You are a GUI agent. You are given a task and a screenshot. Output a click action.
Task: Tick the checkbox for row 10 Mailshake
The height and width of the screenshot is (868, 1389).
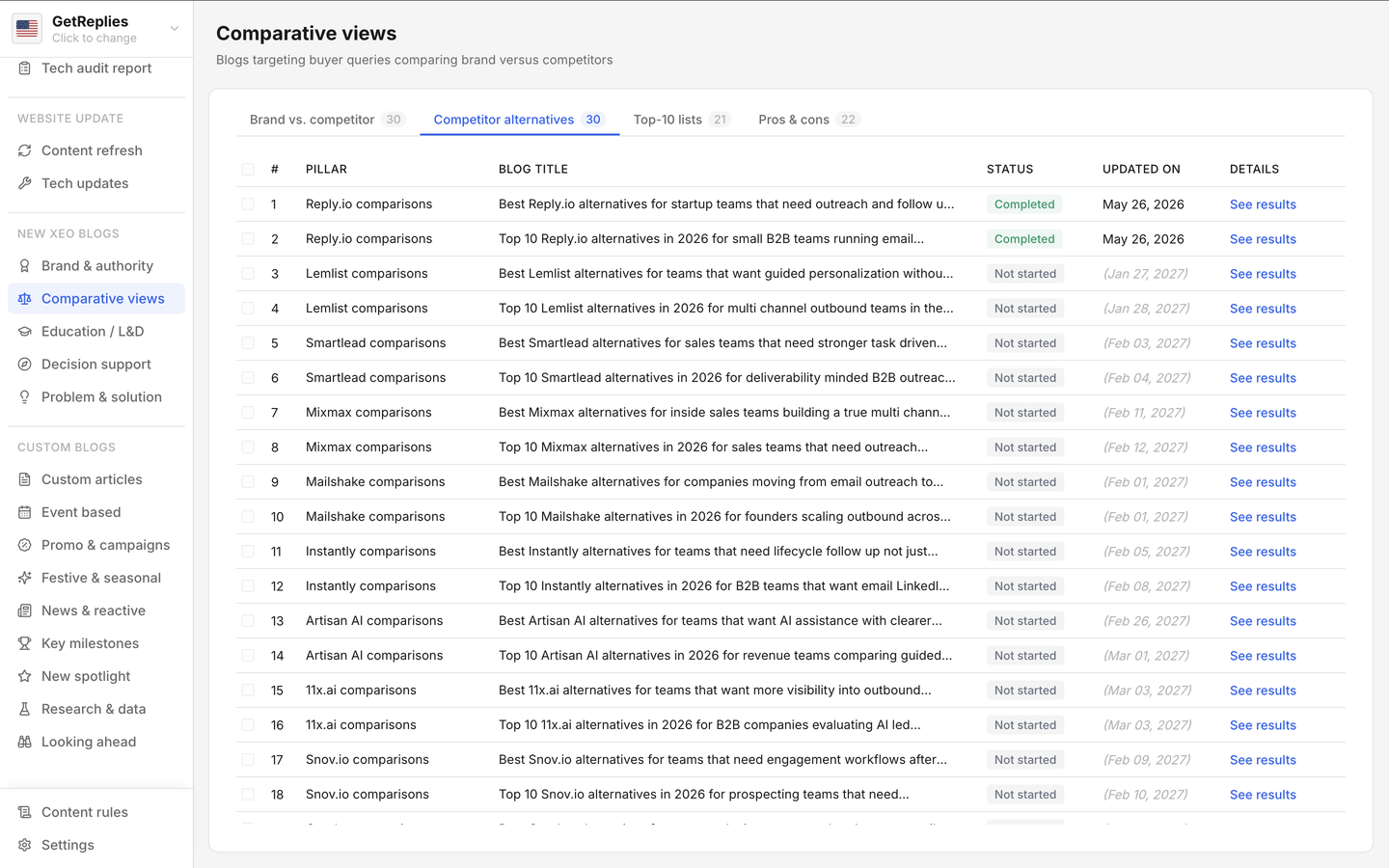pos(248,517)
